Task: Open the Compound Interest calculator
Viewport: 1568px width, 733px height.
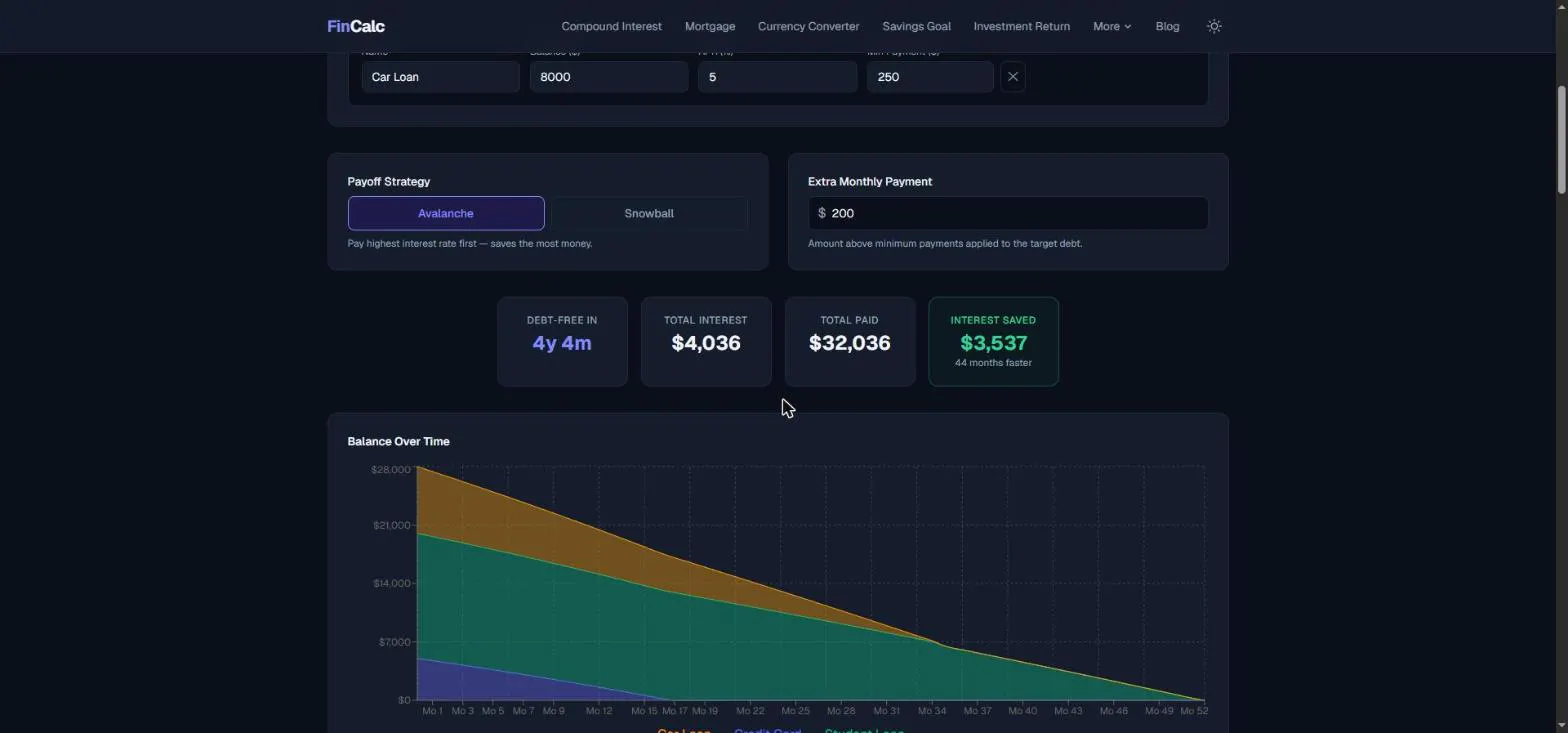Action: 611,26
